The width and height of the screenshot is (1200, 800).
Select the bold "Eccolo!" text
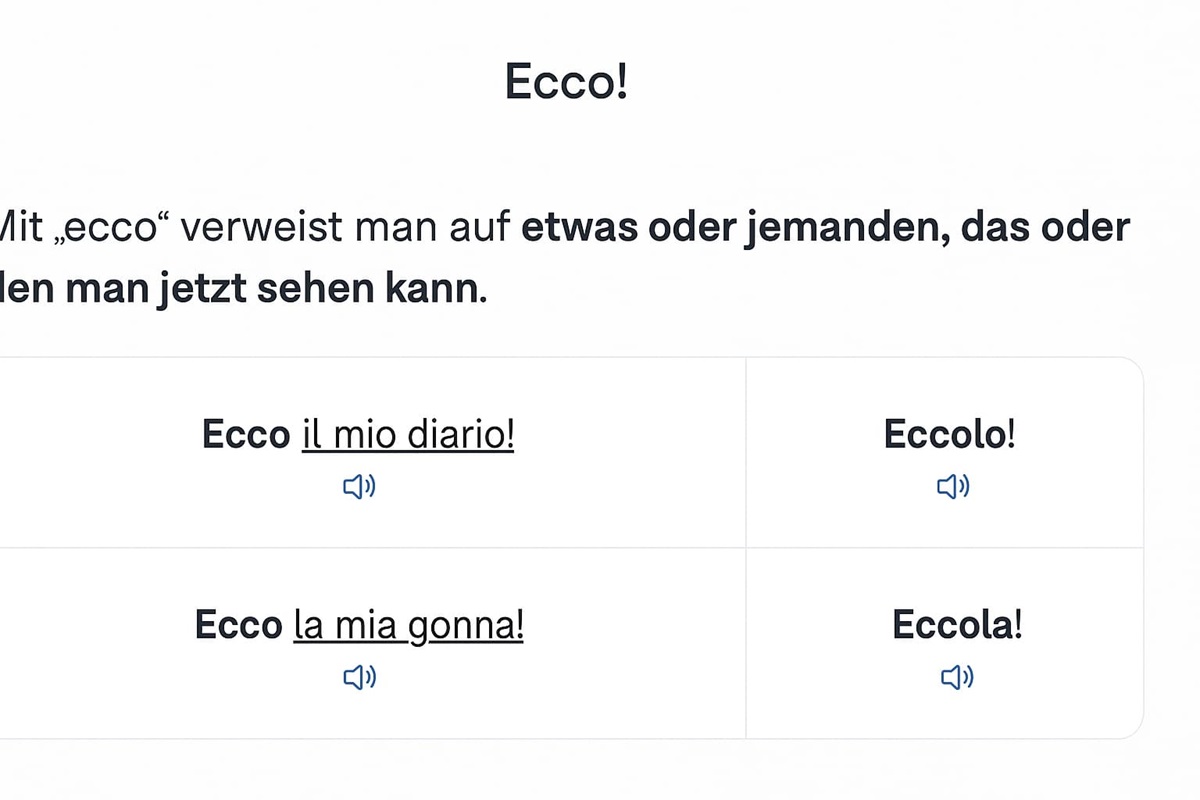point(949,435)
